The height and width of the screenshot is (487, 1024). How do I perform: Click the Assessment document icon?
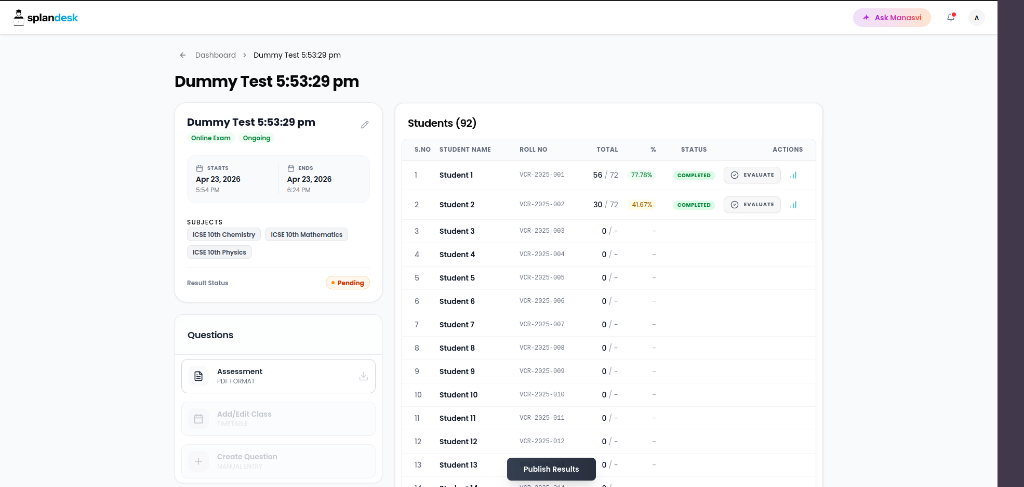pos(199,376)
